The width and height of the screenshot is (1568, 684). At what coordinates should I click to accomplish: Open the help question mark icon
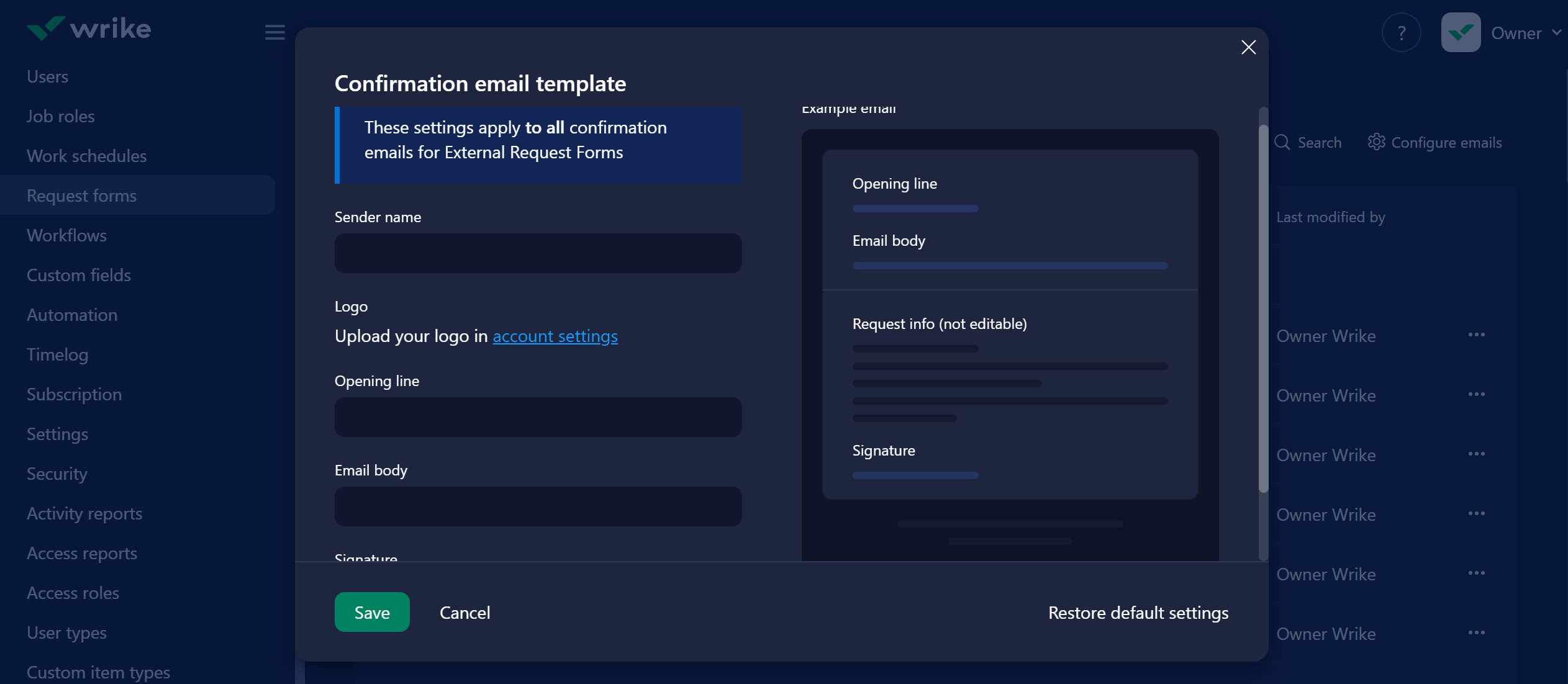(1401, 33)
